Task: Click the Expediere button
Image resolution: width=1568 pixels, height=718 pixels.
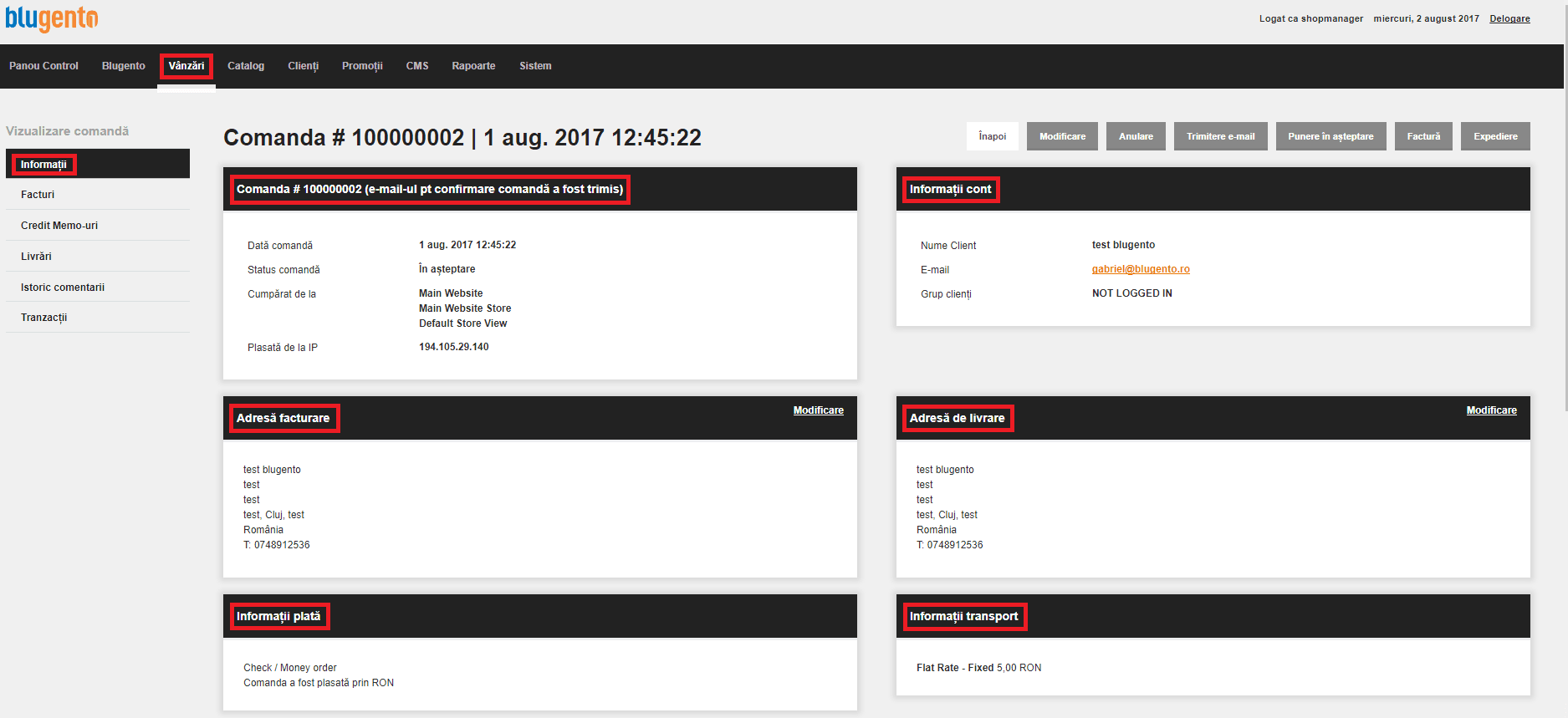Action: click(x=1495, y=136)
